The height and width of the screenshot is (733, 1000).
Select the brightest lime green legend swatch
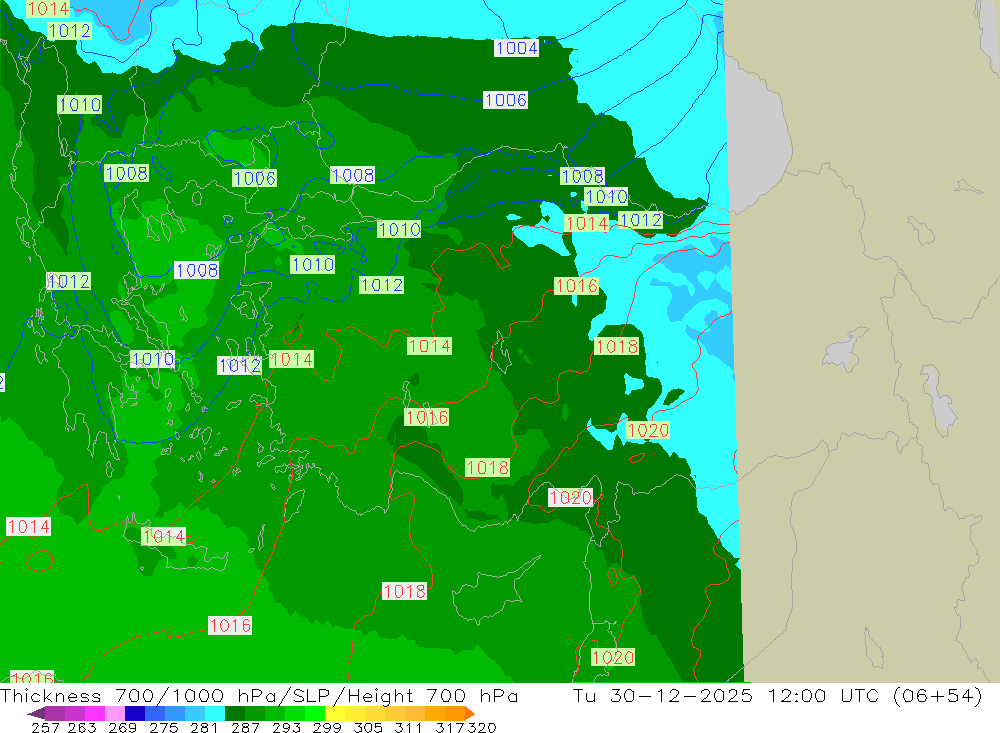(315, 713)
